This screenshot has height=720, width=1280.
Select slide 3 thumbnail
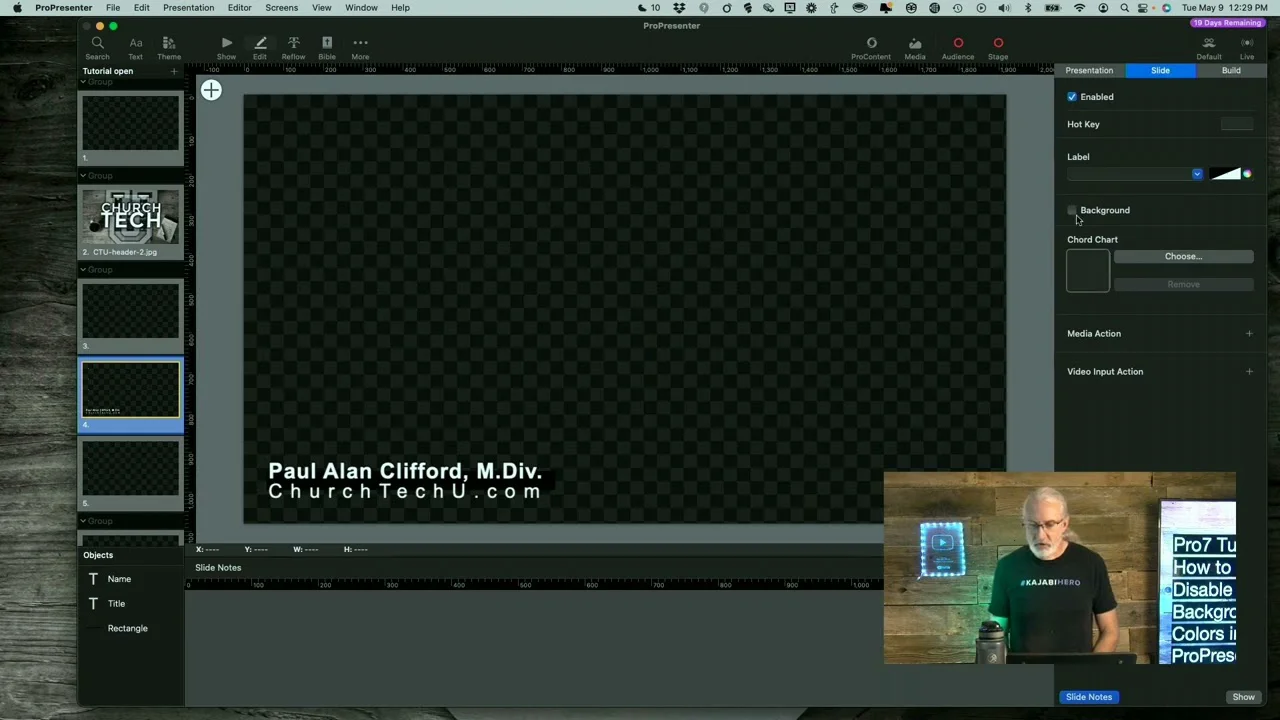pos(131,311)
